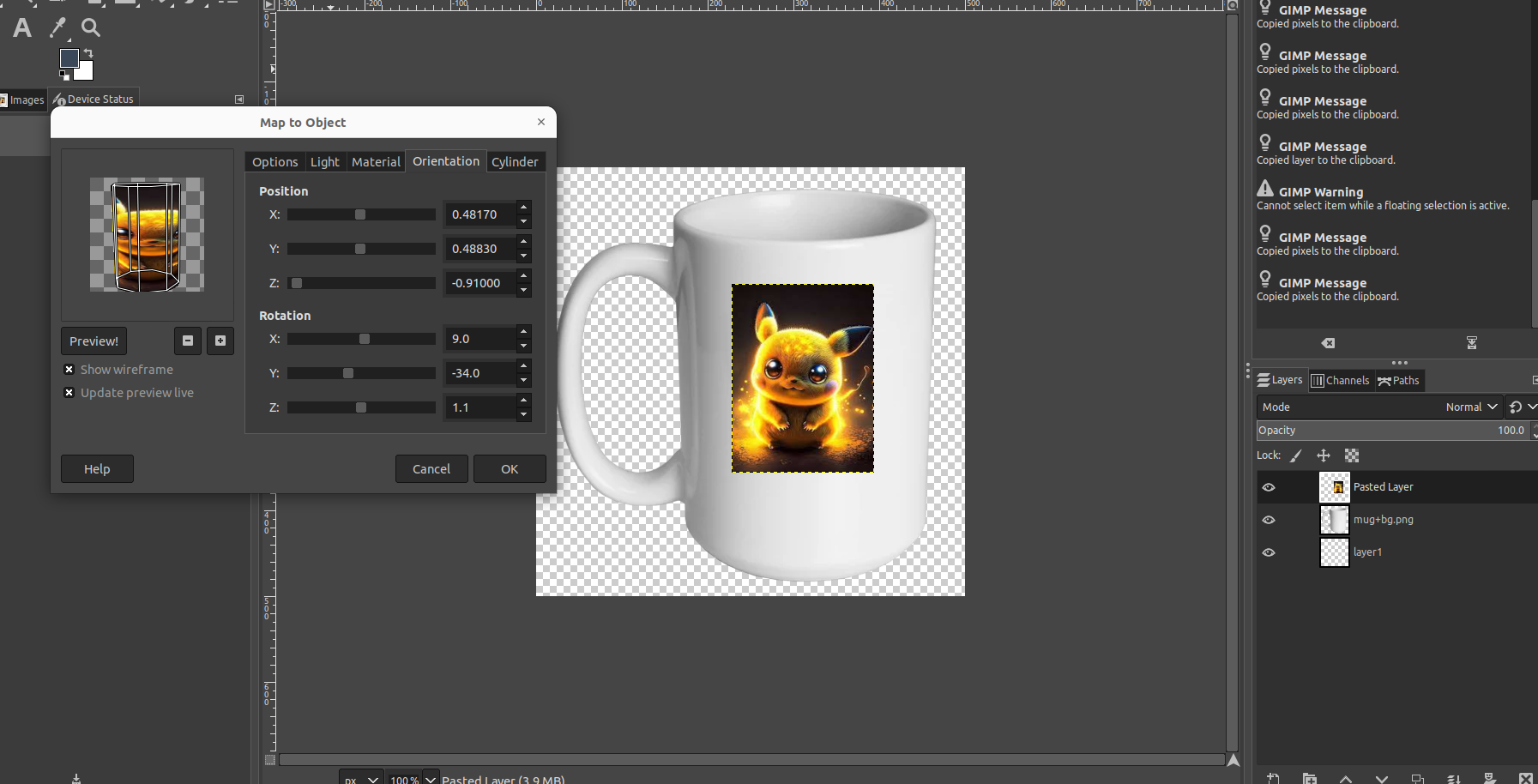Toggle lock position and size icon

(1324, 455)
